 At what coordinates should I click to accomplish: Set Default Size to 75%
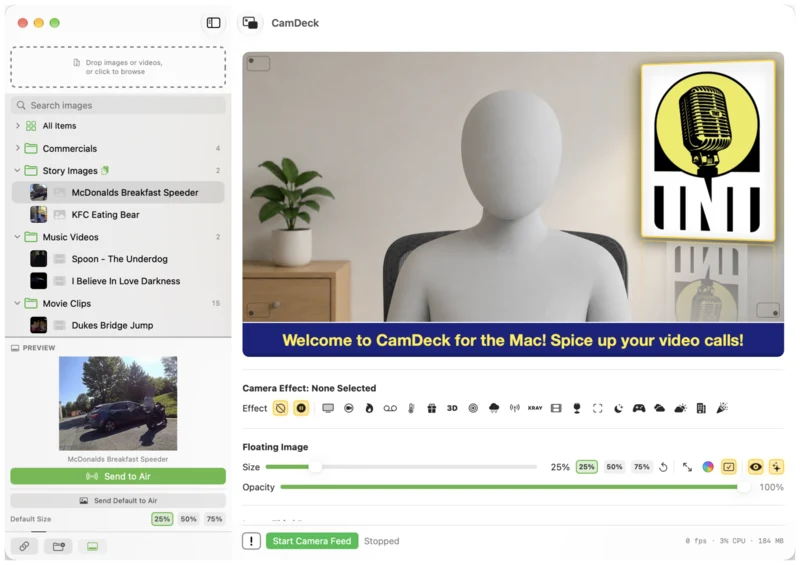point(214,519)
